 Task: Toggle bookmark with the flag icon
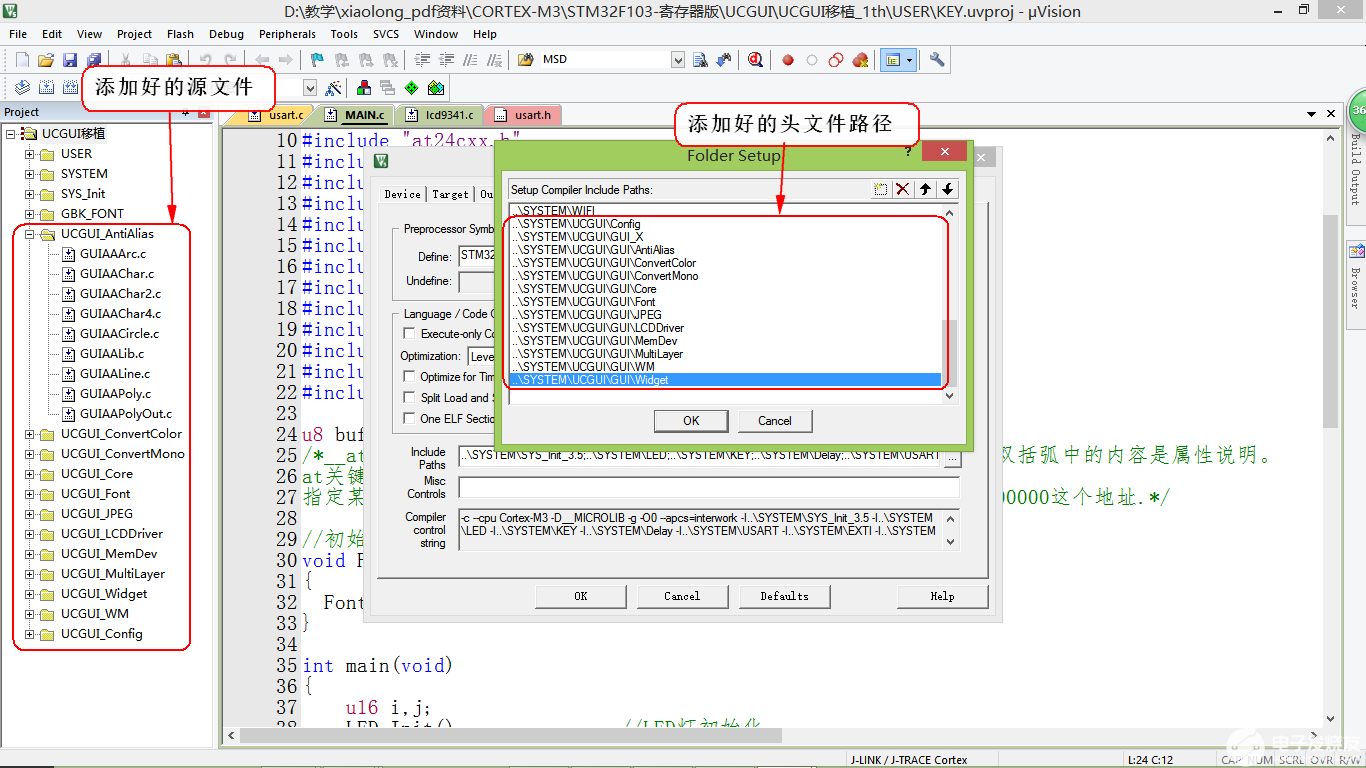[x=317, y=60]
